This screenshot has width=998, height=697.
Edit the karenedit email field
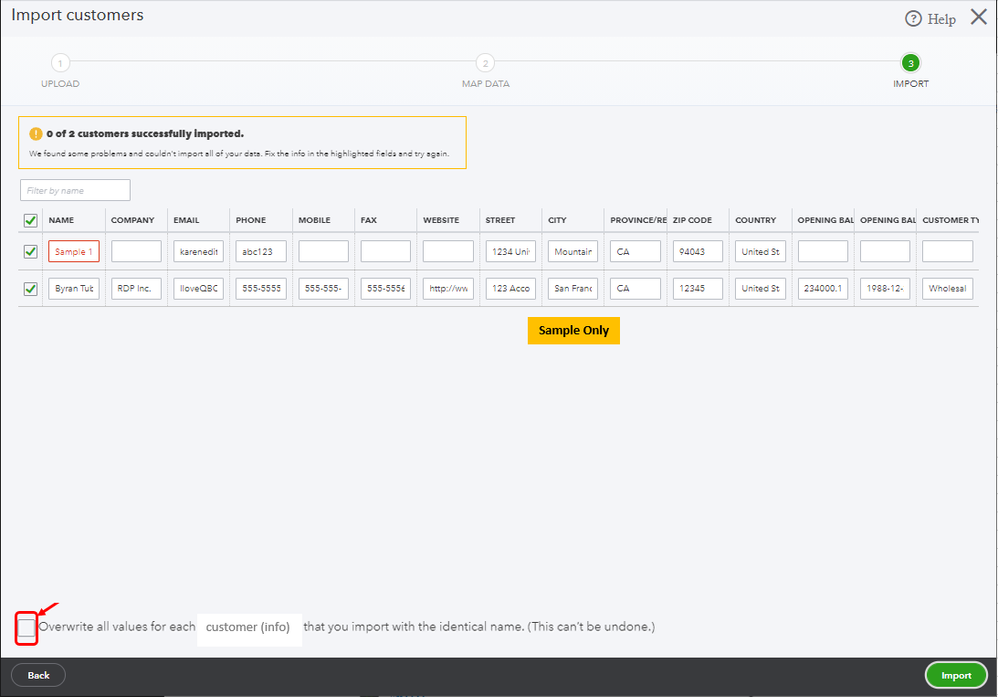(x=199, y=251)
